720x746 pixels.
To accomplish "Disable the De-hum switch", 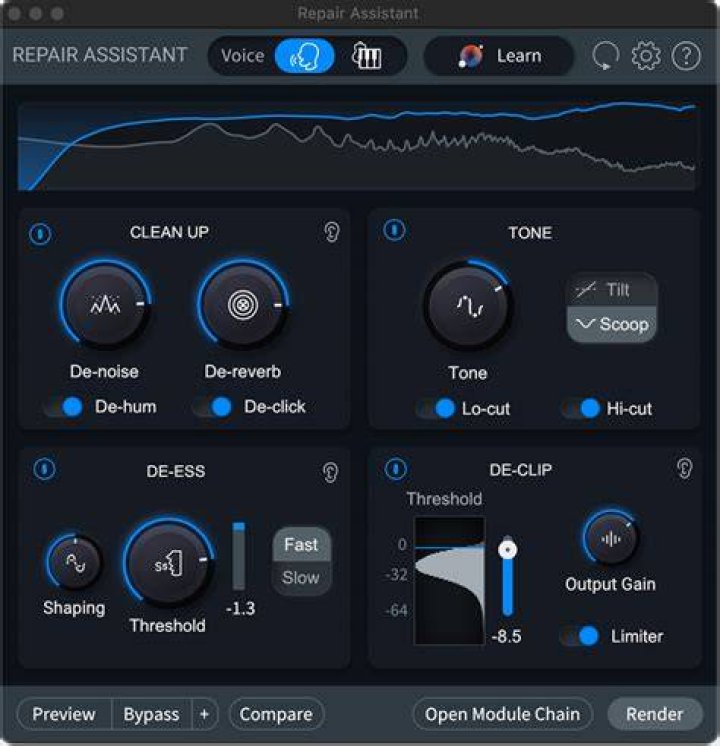I will tap(64, 407).
